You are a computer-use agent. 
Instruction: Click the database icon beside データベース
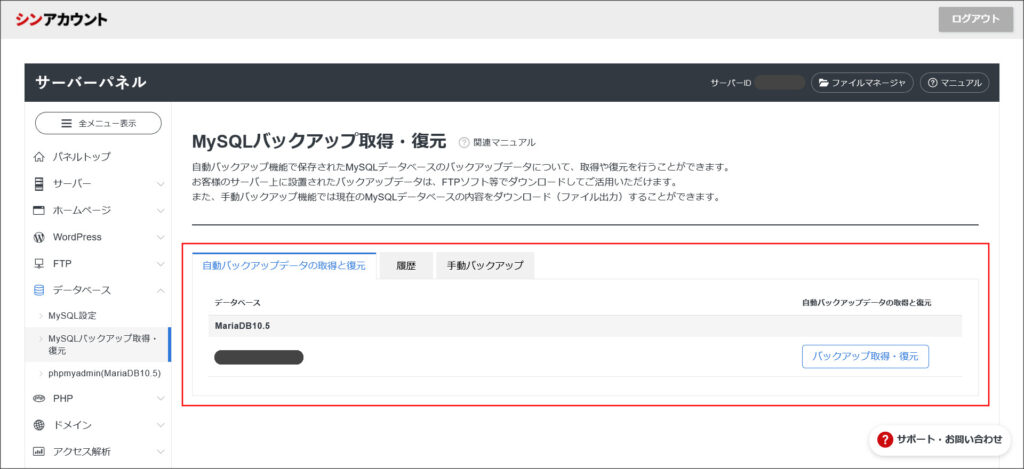point(39,290)
